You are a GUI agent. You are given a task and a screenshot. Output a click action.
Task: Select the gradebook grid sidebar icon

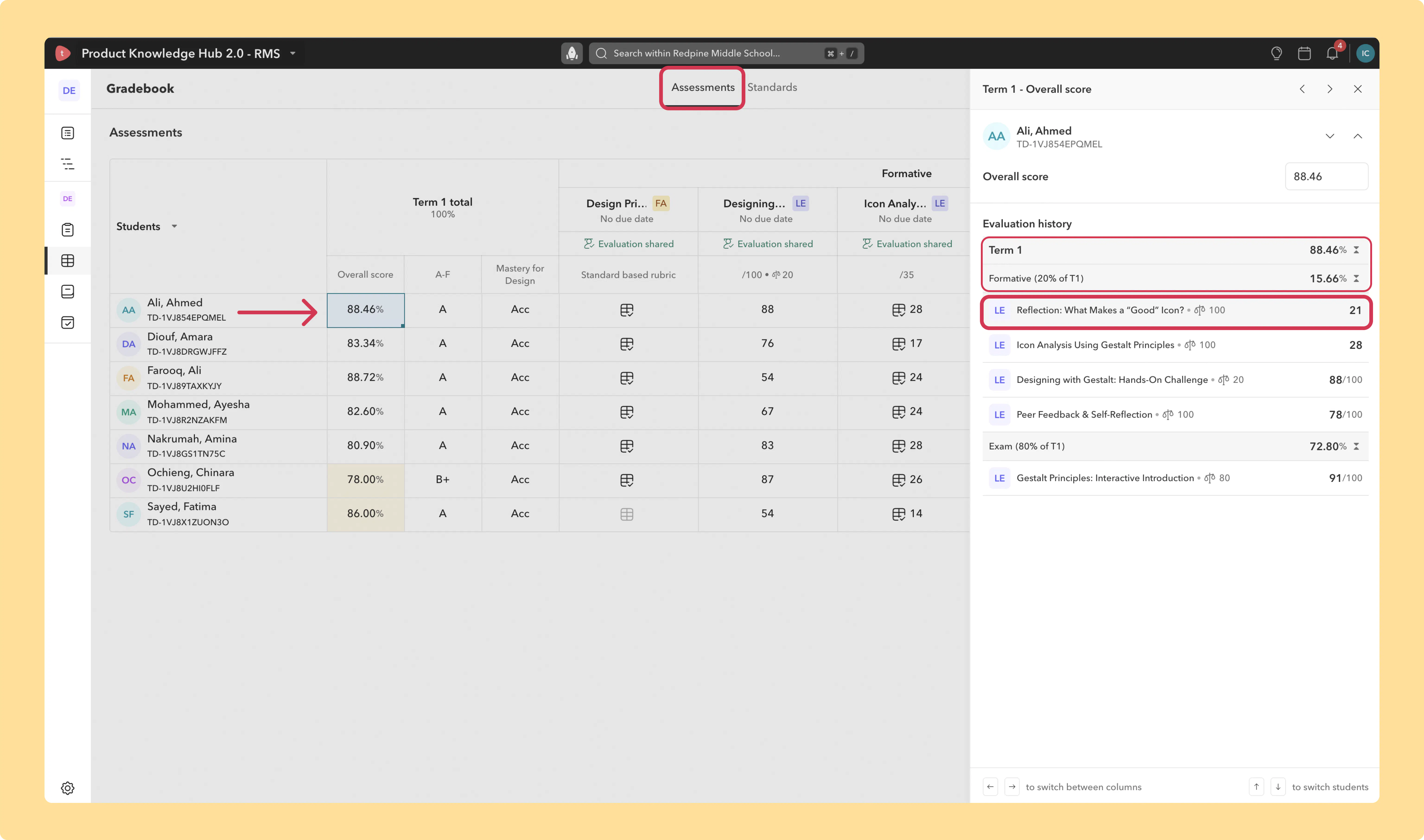point(67,260)
